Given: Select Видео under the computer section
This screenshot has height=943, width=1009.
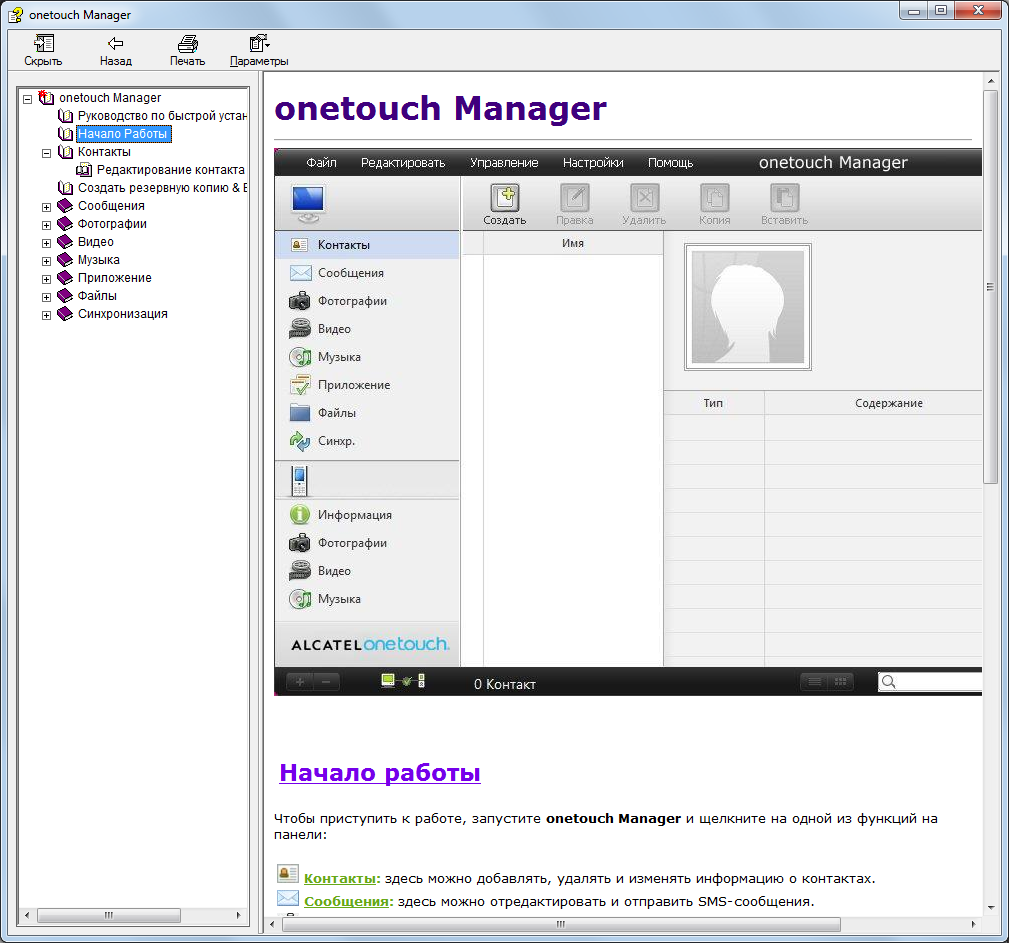Looking at the screenshot, I should pos(367,329).
